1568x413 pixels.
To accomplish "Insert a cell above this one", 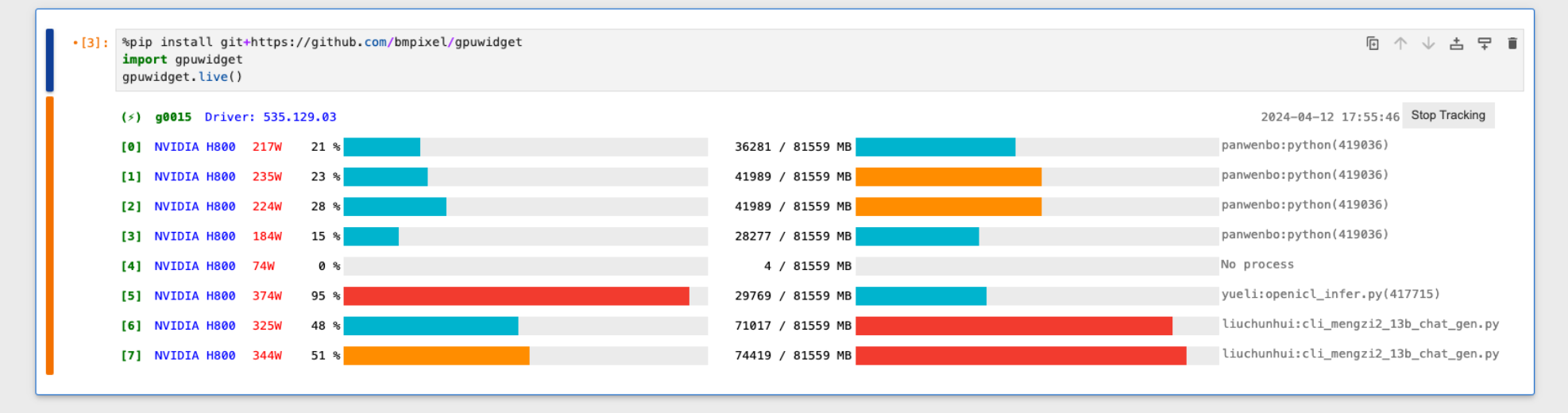I will click(x=1456, y=44).
